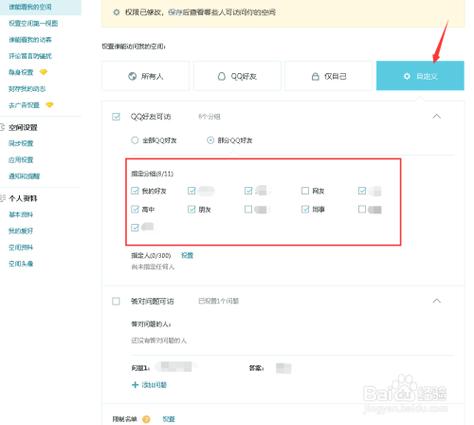Click yellow diamond icon beside 隐身设置
Screen dimensions: 474x425
[43, 72]
